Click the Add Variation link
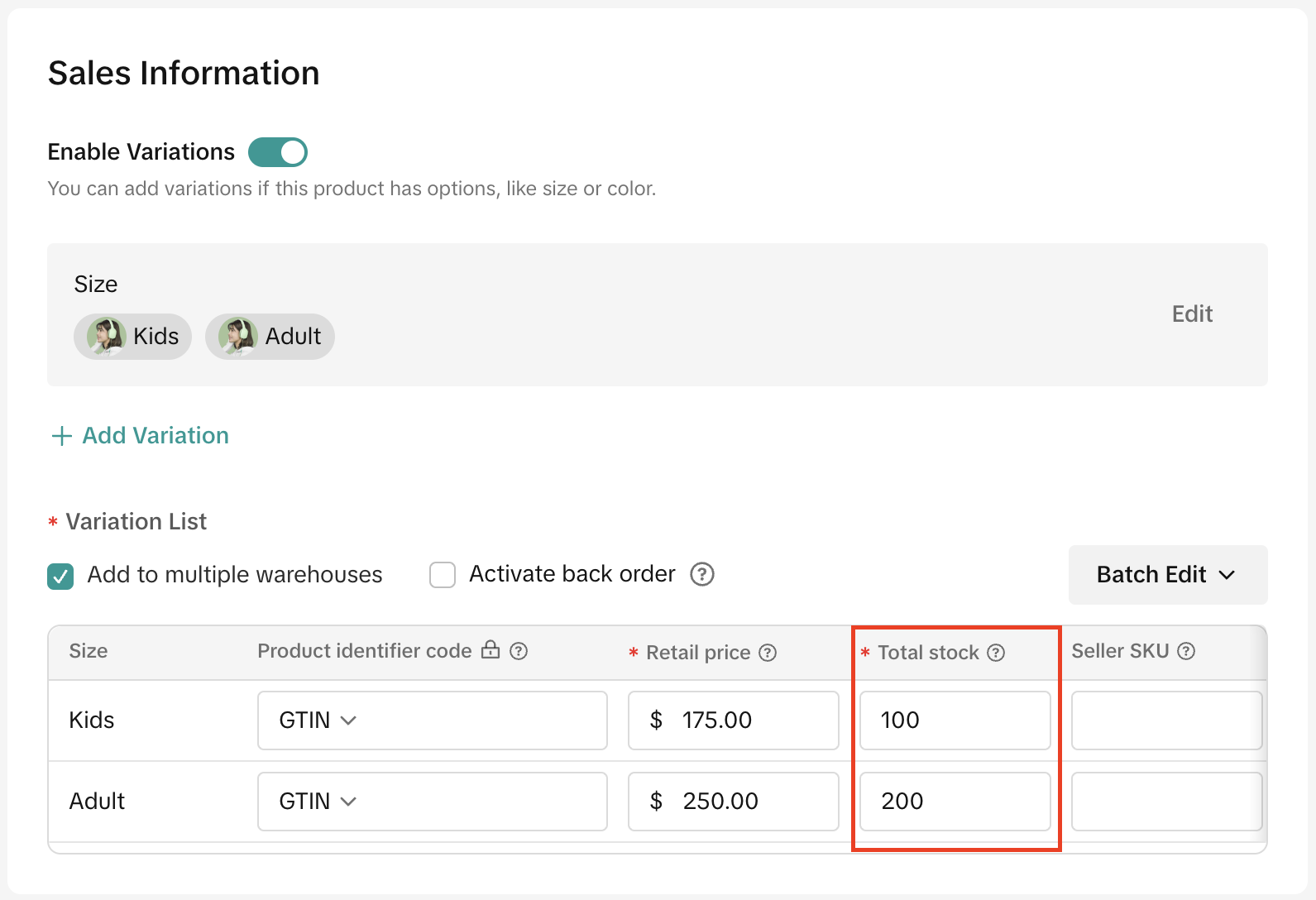The image size is (1316, 900). click(x=155, y=436)
